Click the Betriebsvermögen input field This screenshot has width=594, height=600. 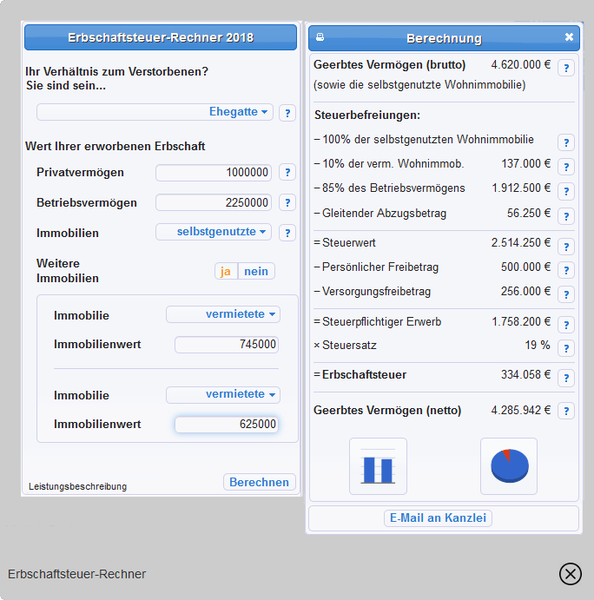214,202
